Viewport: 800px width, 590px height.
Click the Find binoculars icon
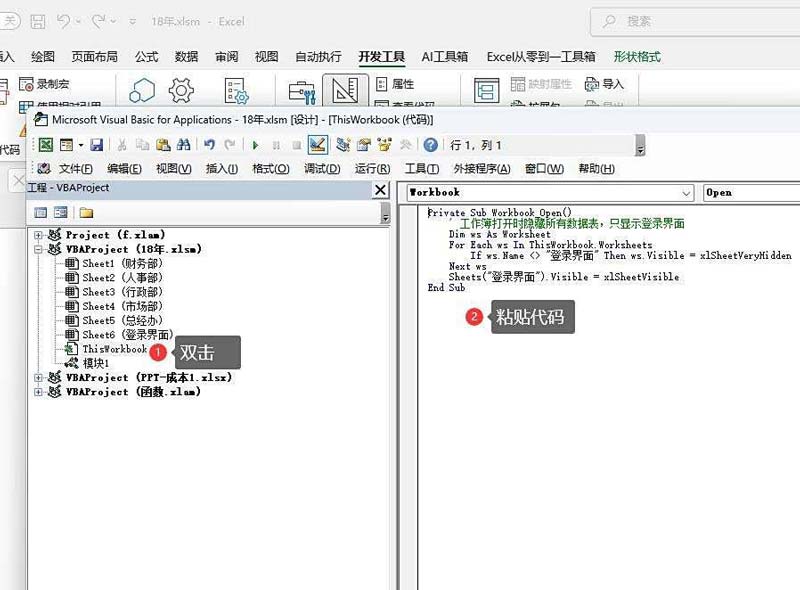click(184, 145)
